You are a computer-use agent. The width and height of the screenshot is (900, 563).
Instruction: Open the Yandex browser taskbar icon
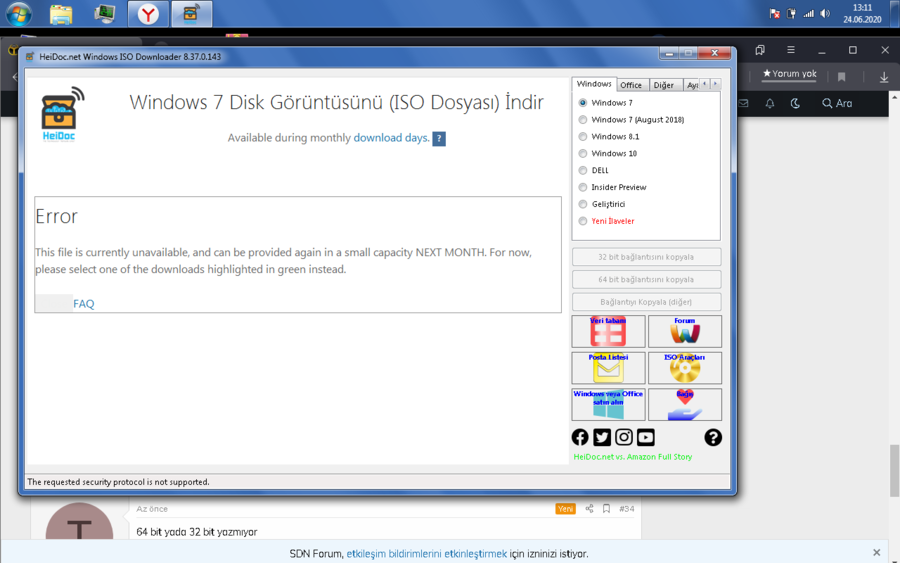[x=148, y=14]
